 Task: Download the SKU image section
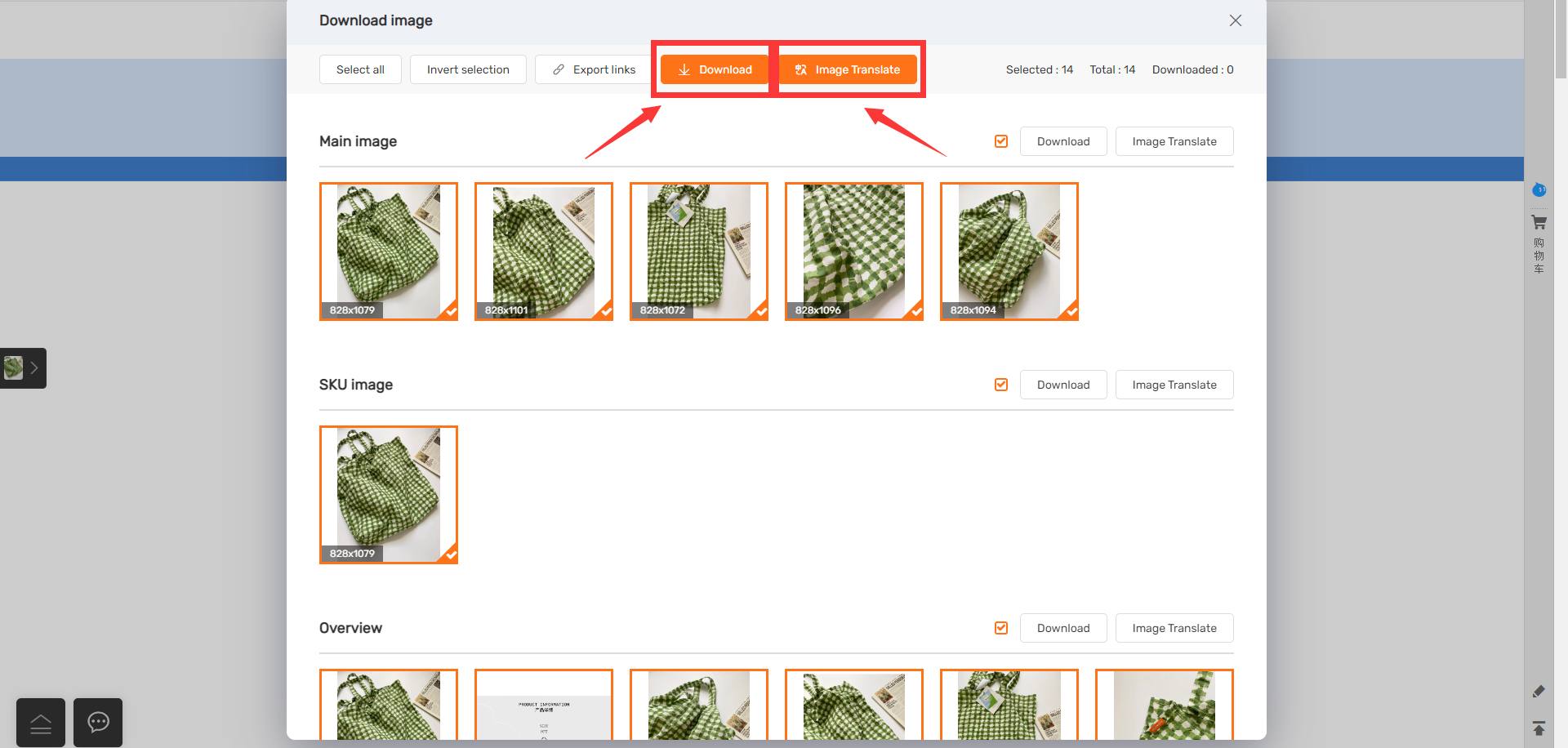[1063, 385]
